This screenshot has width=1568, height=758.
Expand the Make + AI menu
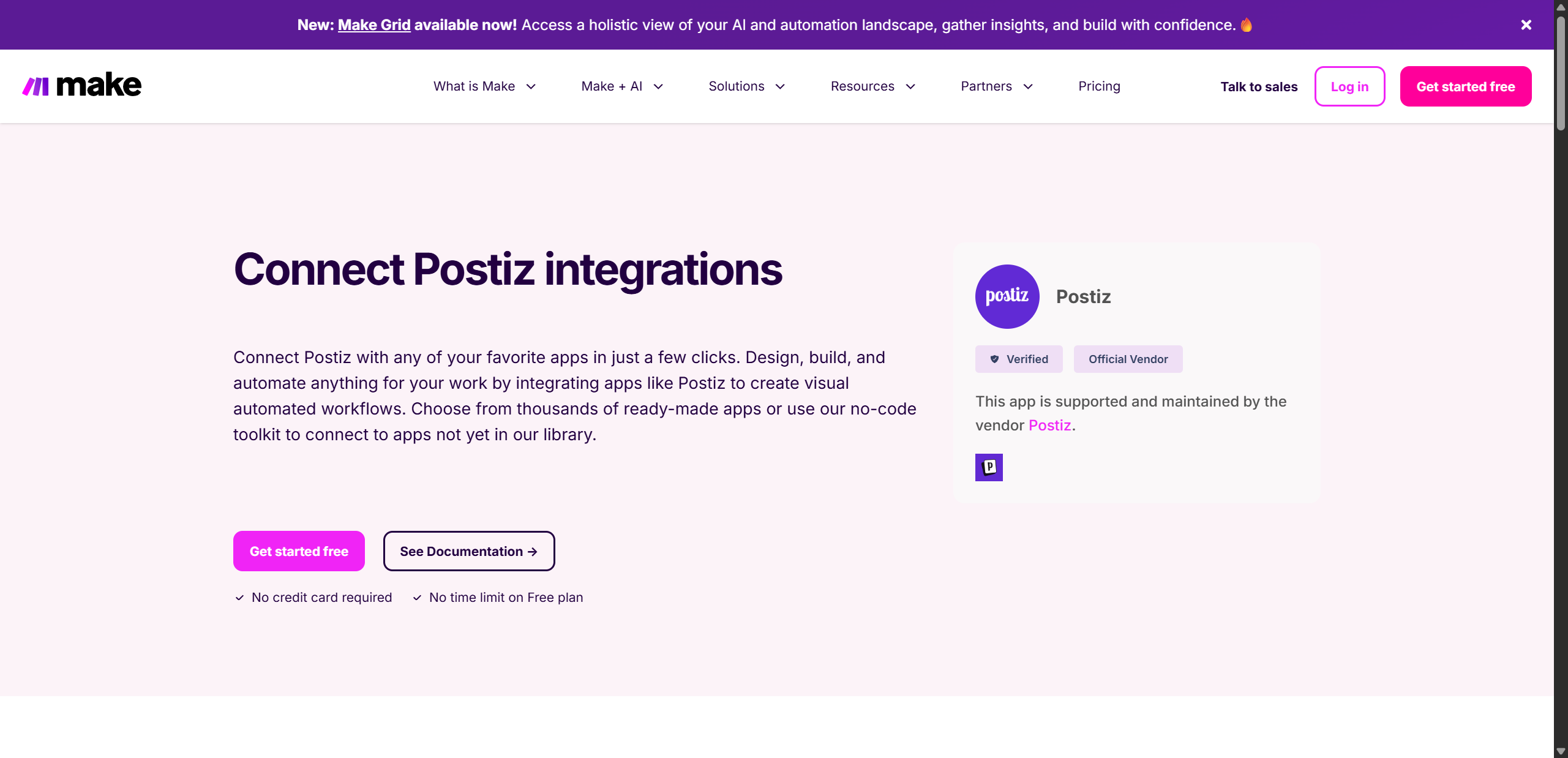[x=622, y=86]
